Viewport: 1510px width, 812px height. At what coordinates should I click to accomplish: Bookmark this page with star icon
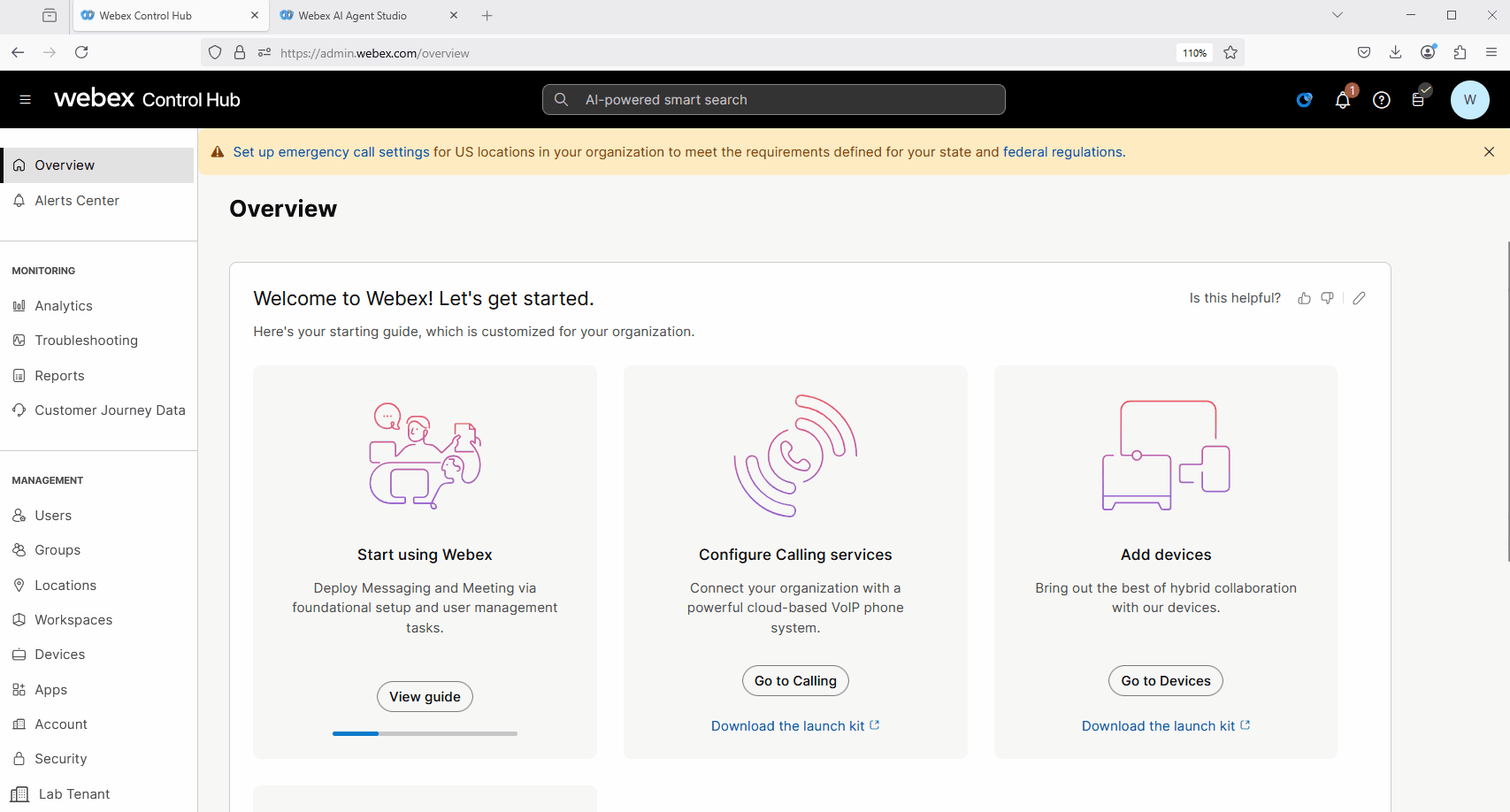[1230, 53]
